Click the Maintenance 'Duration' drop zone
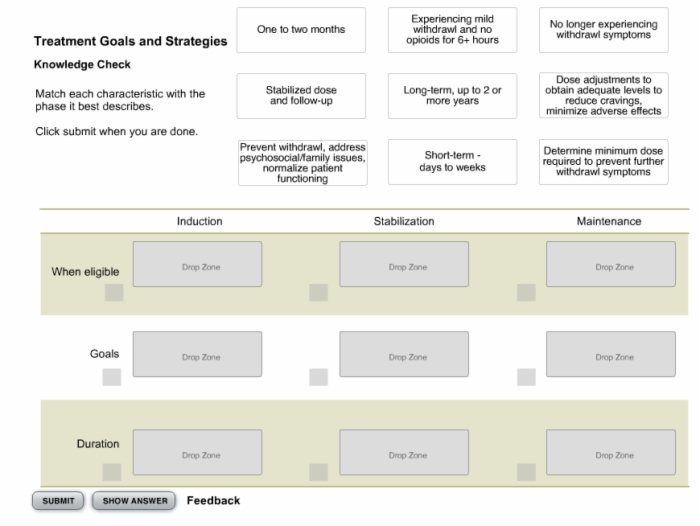 611,452
